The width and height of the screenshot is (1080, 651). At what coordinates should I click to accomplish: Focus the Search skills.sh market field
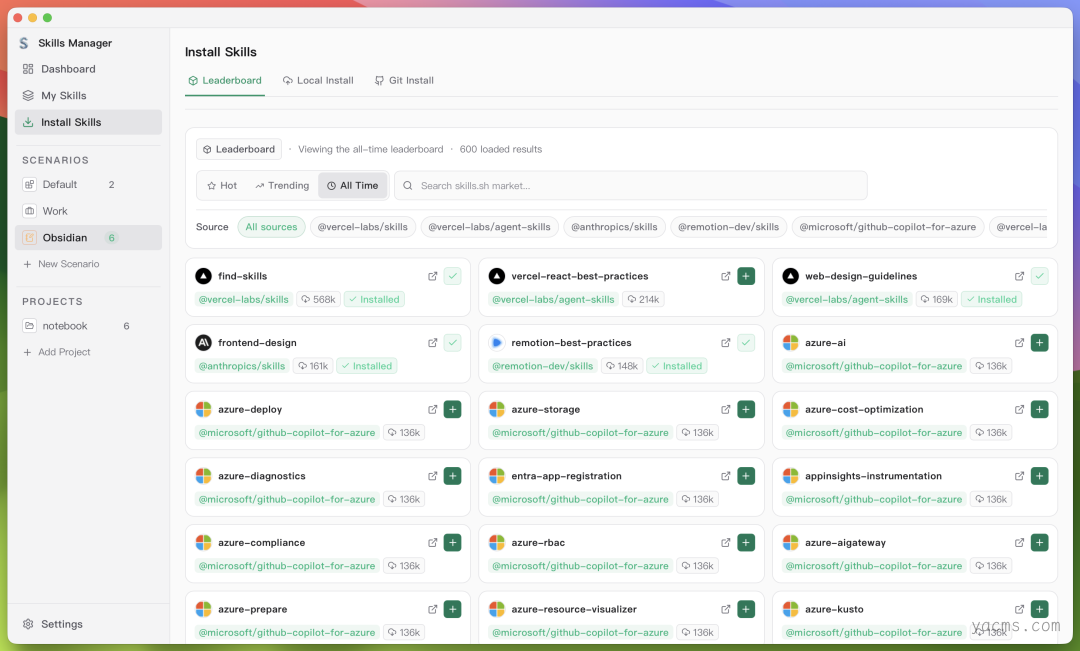[630, 185]
